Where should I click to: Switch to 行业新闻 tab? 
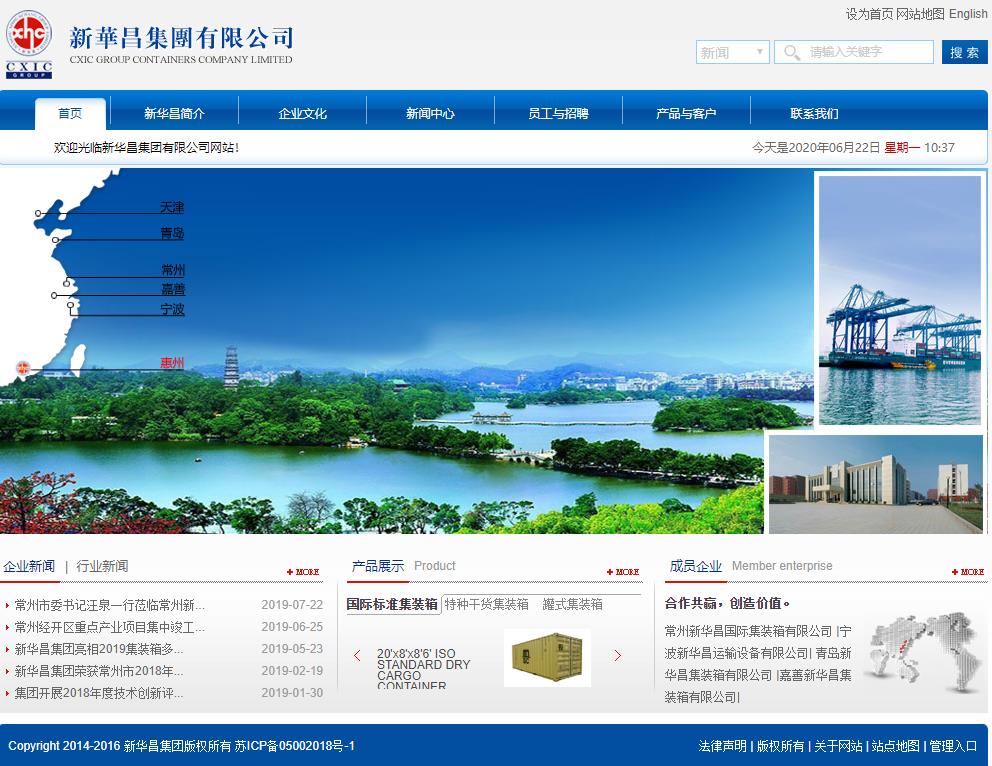[102, 566]
